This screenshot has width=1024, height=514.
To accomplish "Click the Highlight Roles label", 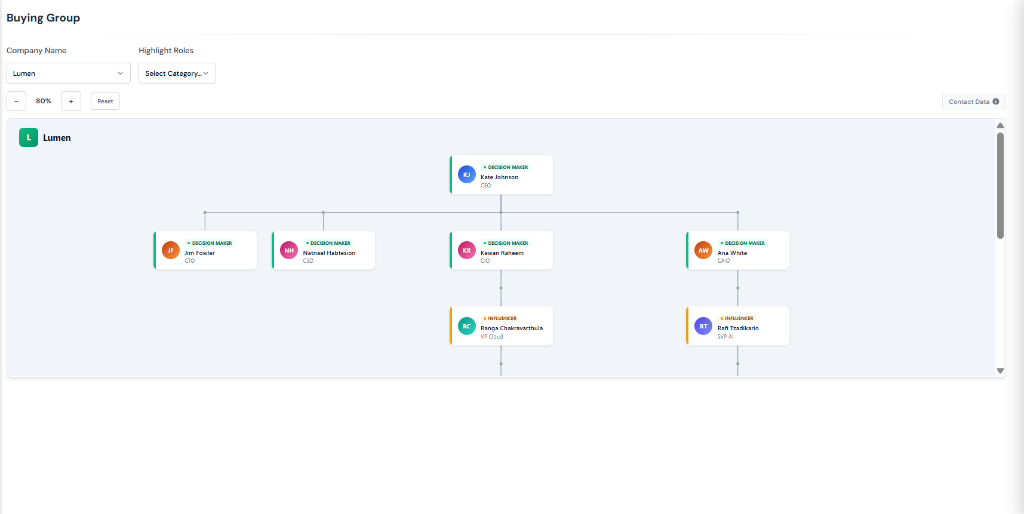I will point(166,50).
